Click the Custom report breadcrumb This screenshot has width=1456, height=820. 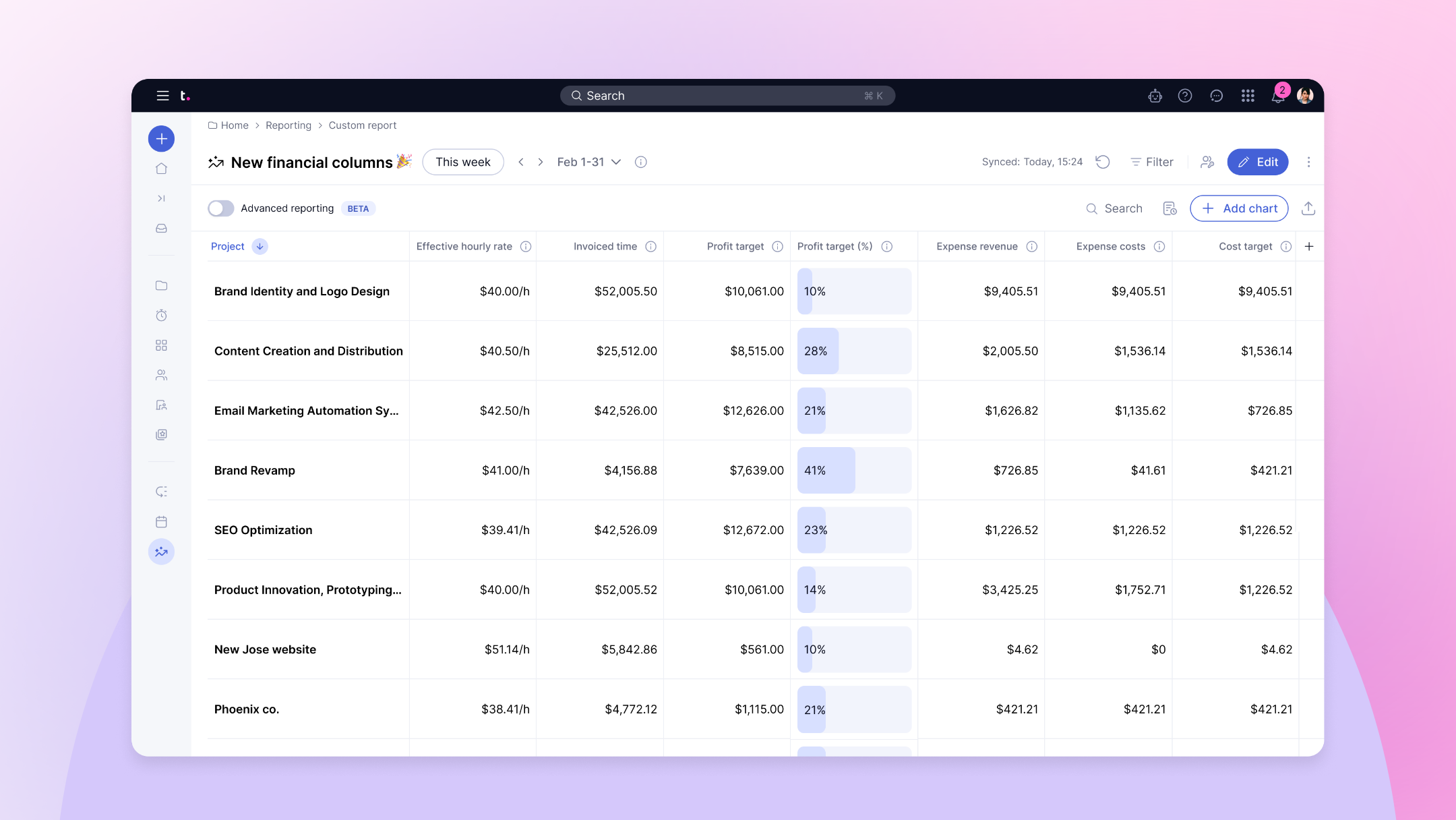[363, 125]
